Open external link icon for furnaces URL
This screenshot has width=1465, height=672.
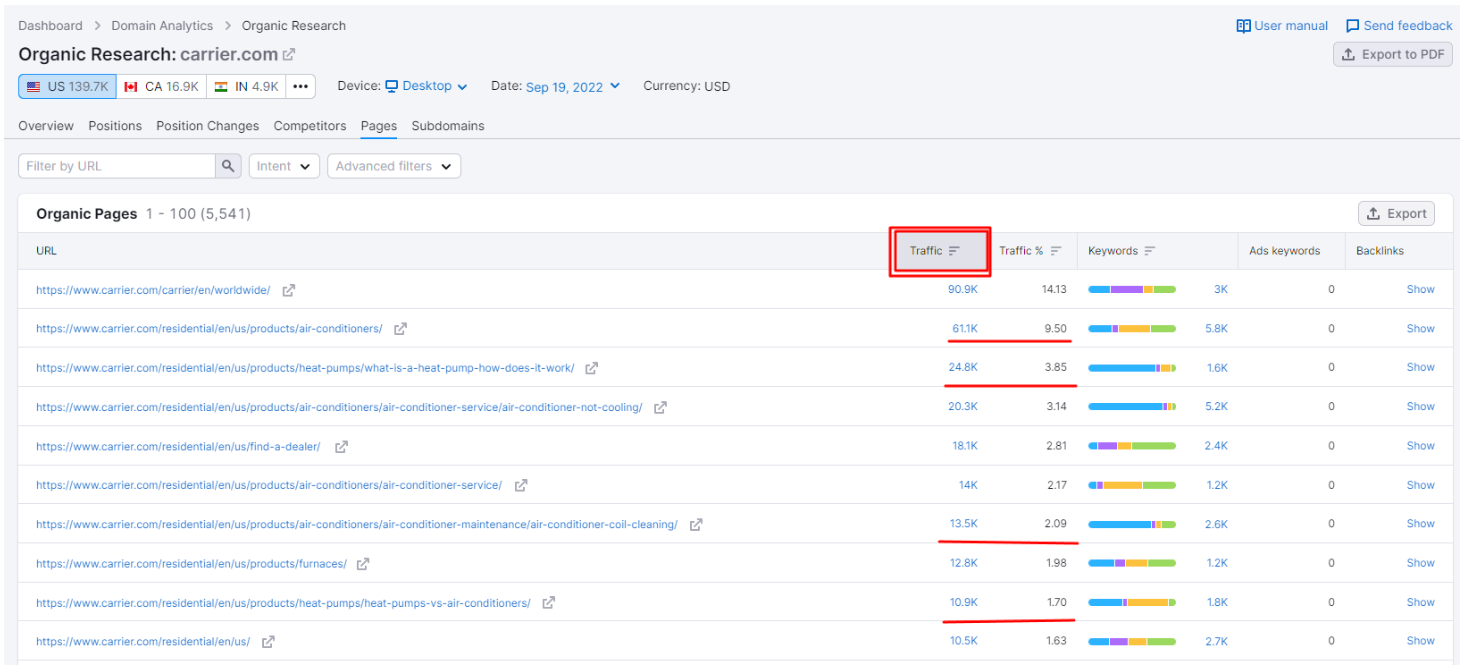click(363, 564)
